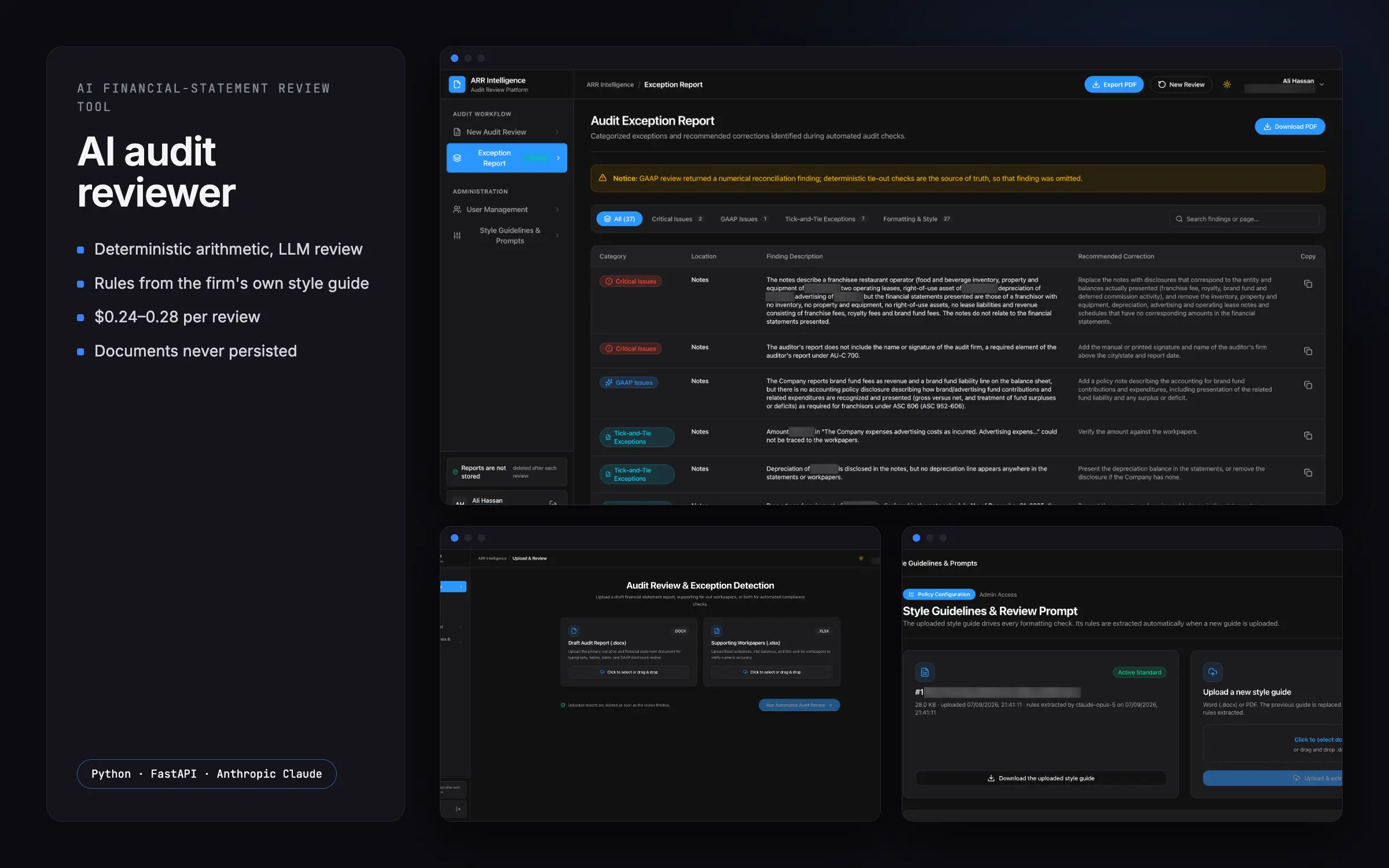Expand the User Management chevron
The height and width of the screenshot is (868, 1389).
[x=557, y=209]
